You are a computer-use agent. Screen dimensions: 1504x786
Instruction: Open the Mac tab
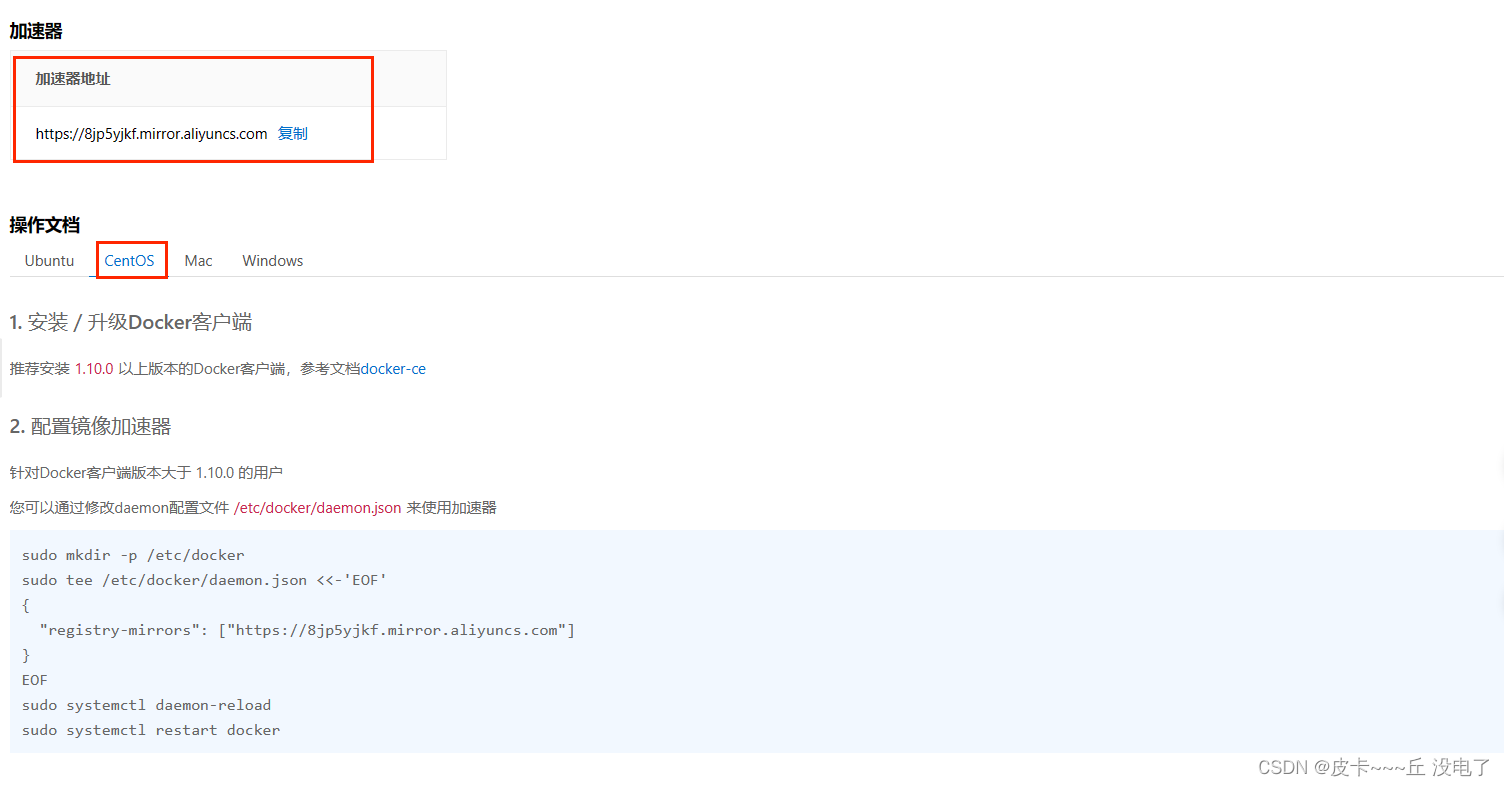pyautogui.click(x=198, y=260)
